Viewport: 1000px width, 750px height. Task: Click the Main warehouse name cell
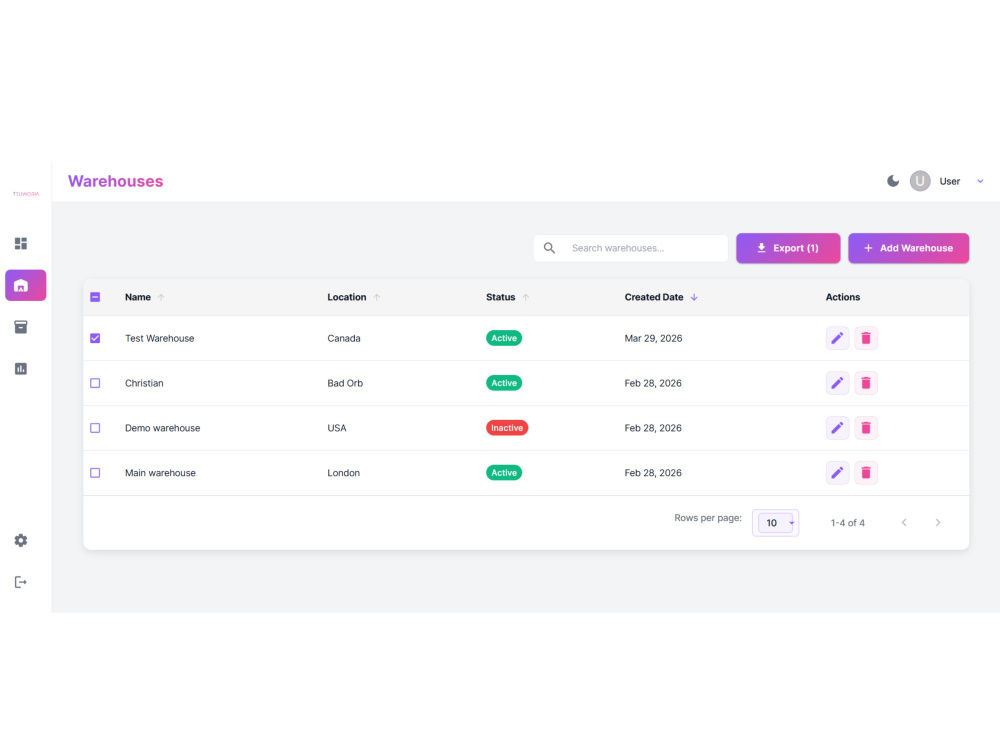click(x=160, y=473)
